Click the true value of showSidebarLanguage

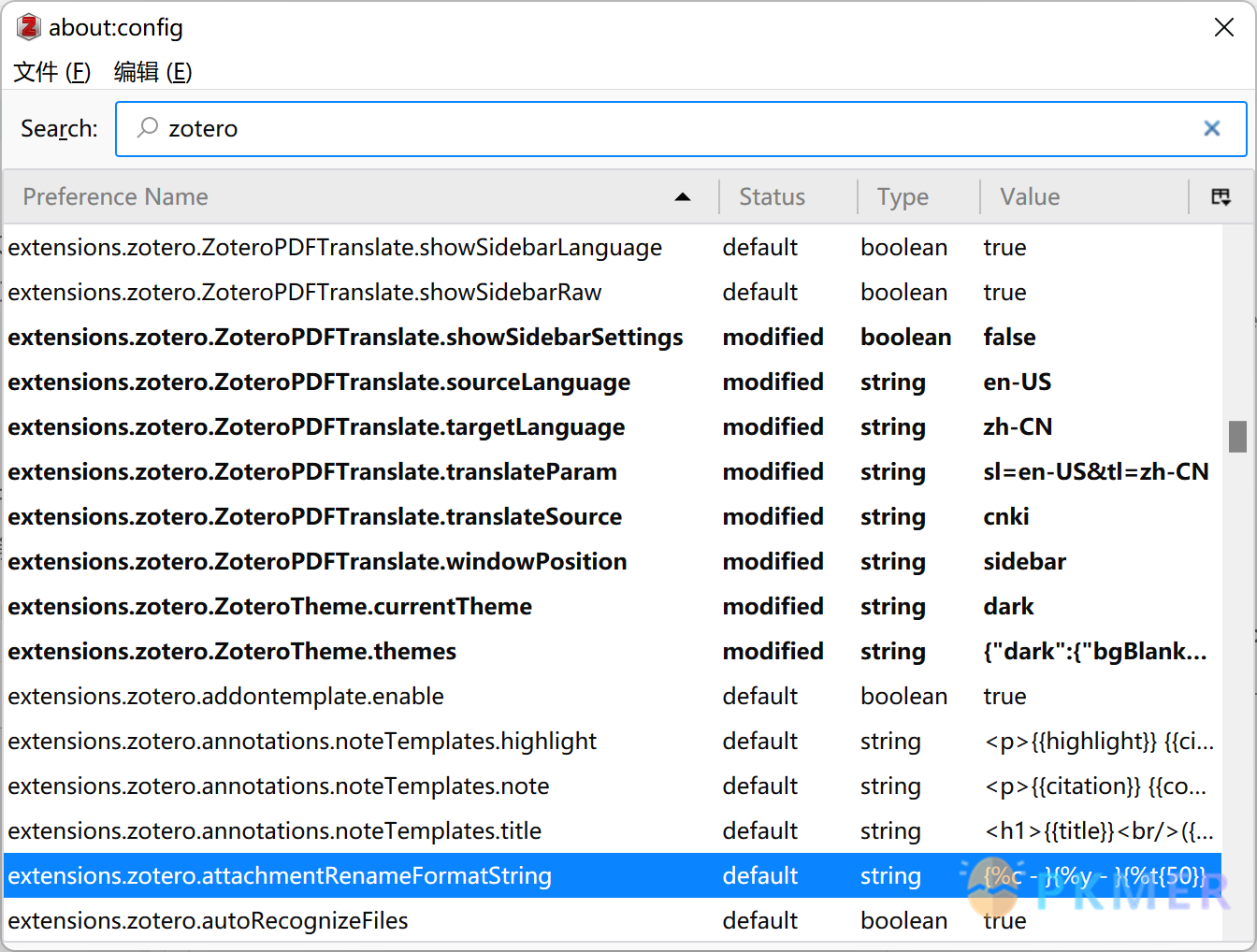tap(1004, 247)
